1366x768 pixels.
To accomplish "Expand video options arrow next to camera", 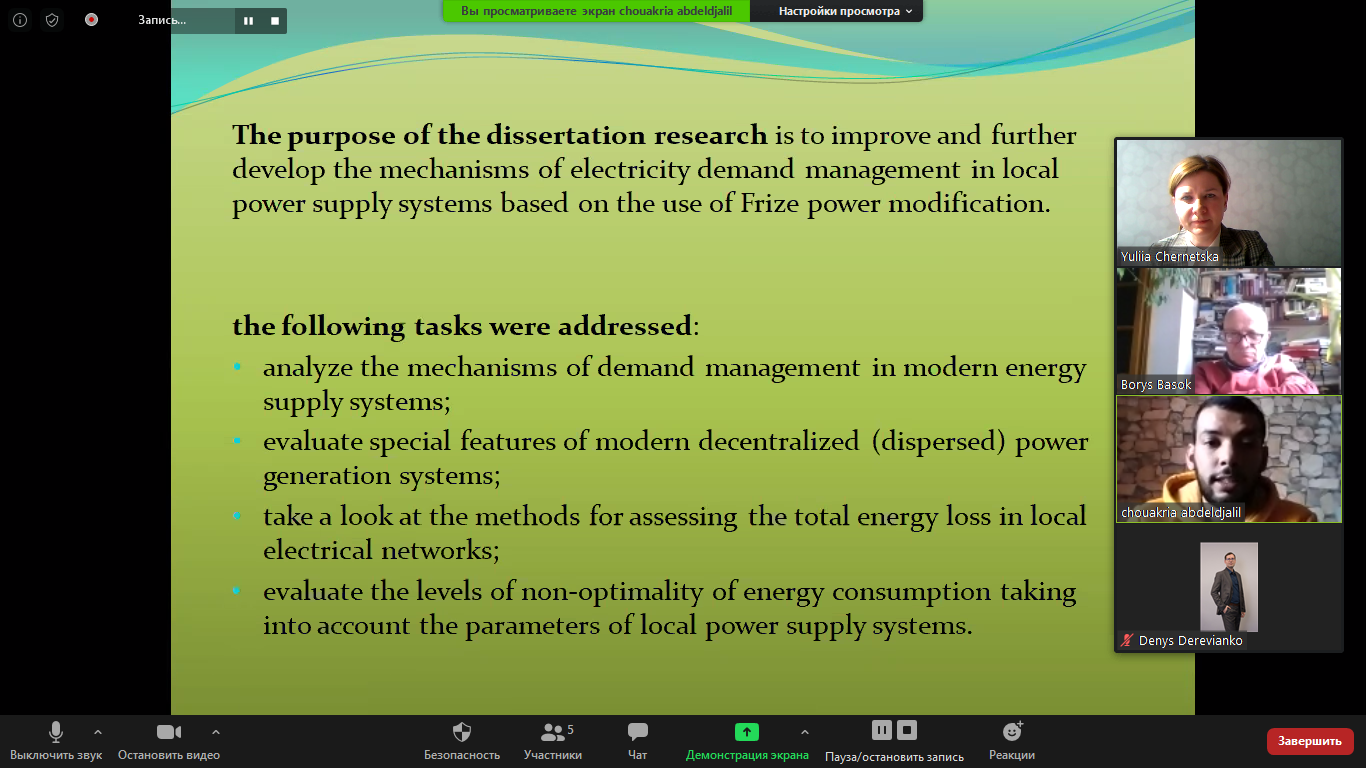I will click(215, 732).
